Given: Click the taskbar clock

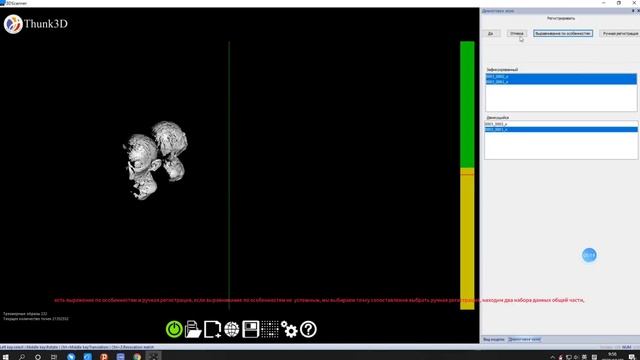Looking at the screenshot, I should [x=612, y=356].
